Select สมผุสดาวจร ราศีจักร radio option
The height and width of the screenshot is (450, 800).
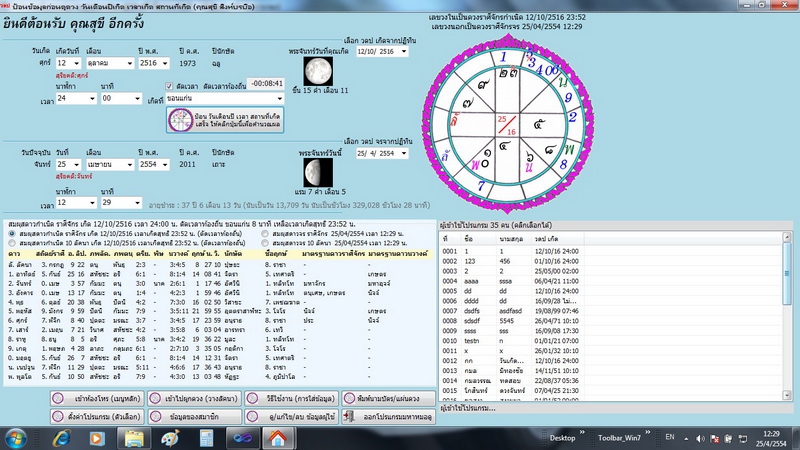pyautogui.click(x=263, y=233)
